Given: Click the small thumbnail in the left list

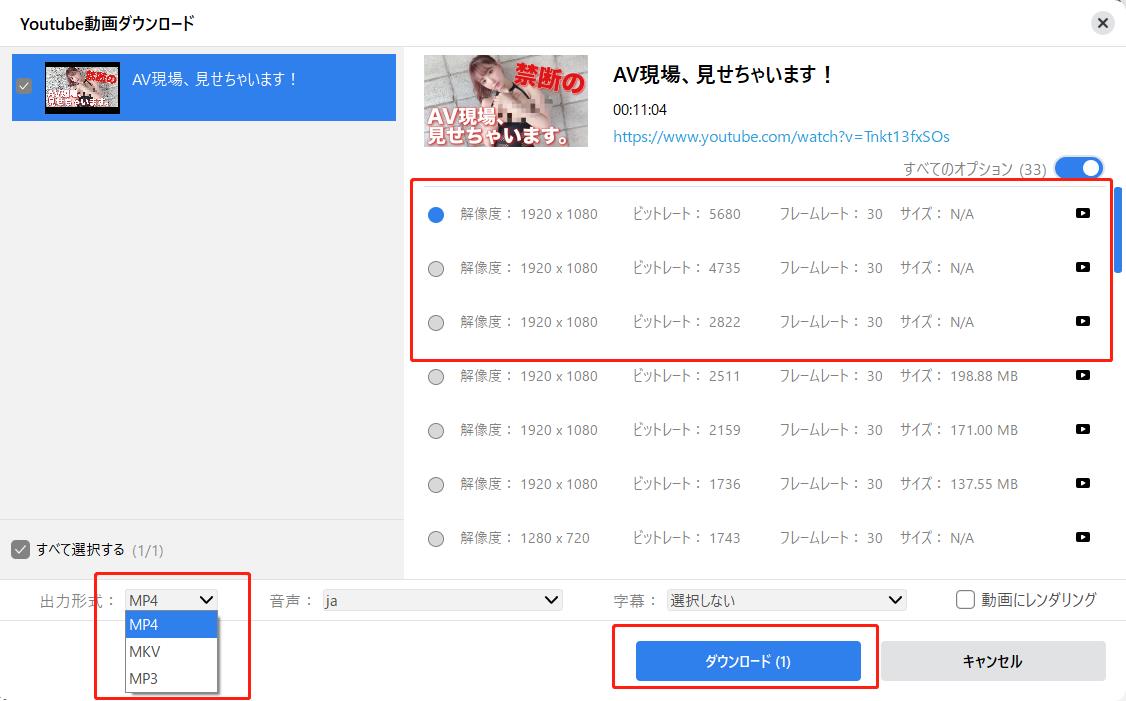Looking at the screenshot, I should (x=82, y=88).
